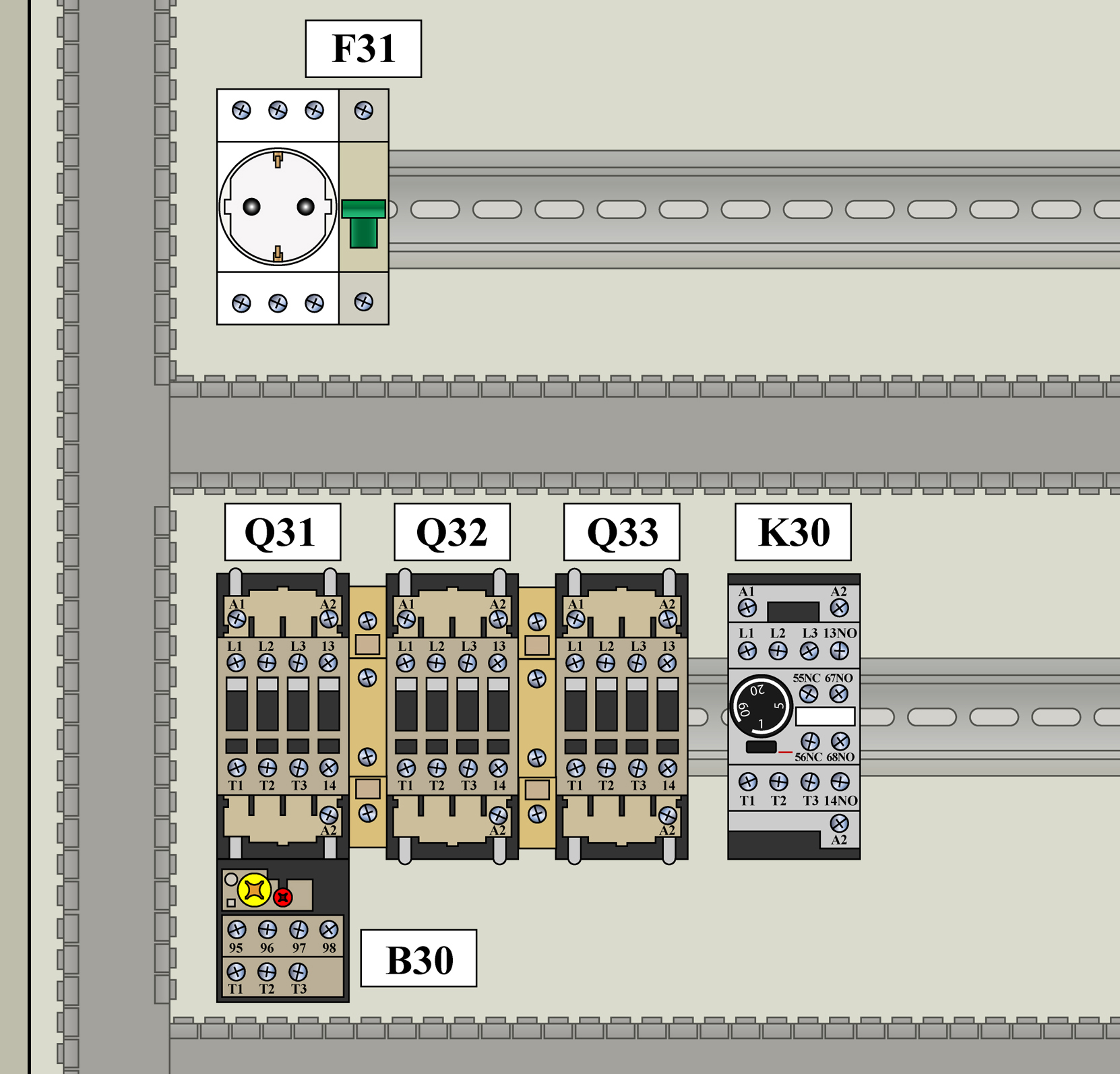Toggle the green breaker switch on F31
The image size is (1120, 1074).
click(363, 224)
